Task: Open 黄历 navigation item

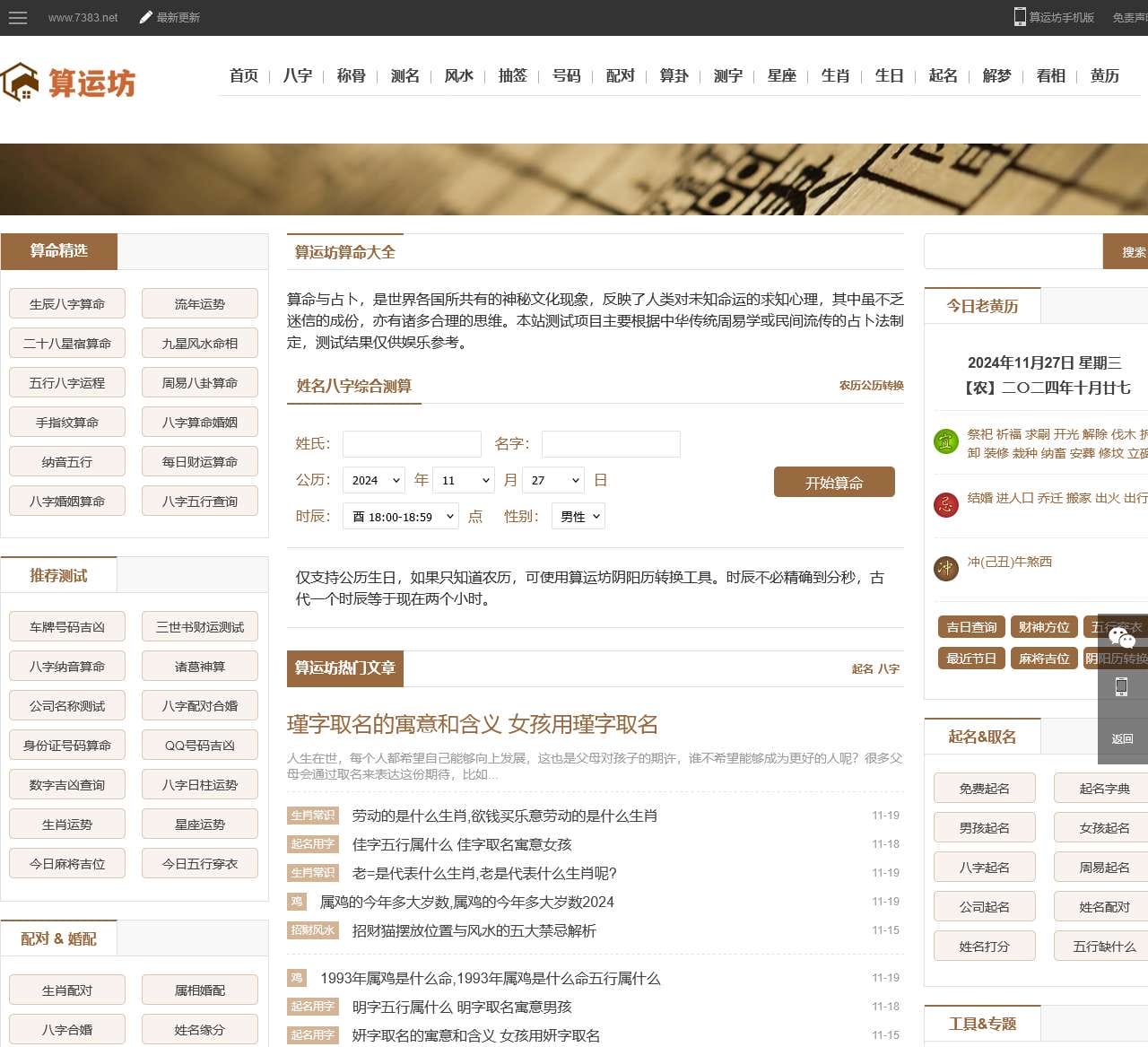Action: click(x=1105, y=75)
